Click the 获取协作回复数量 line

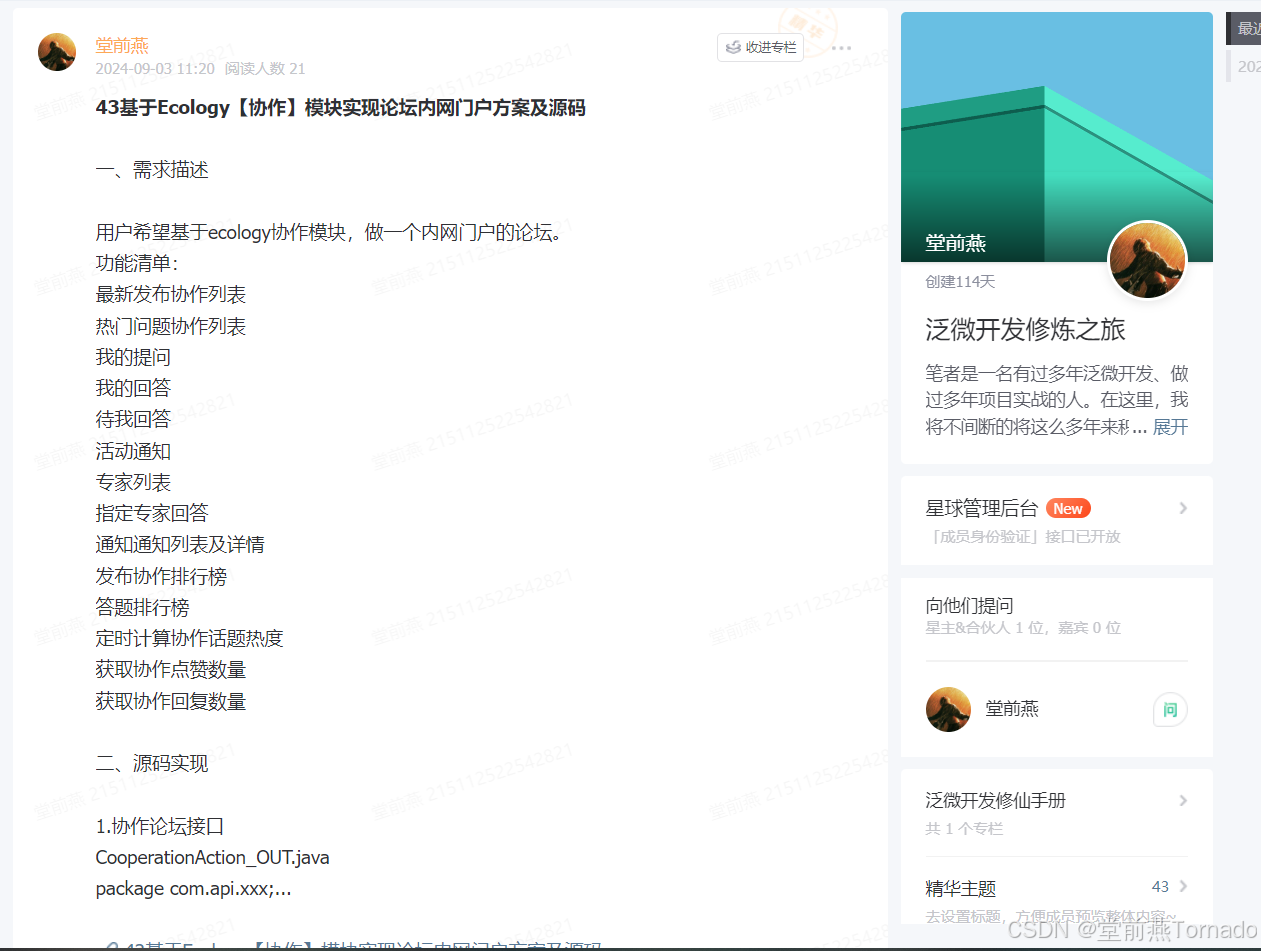(171, 702)
